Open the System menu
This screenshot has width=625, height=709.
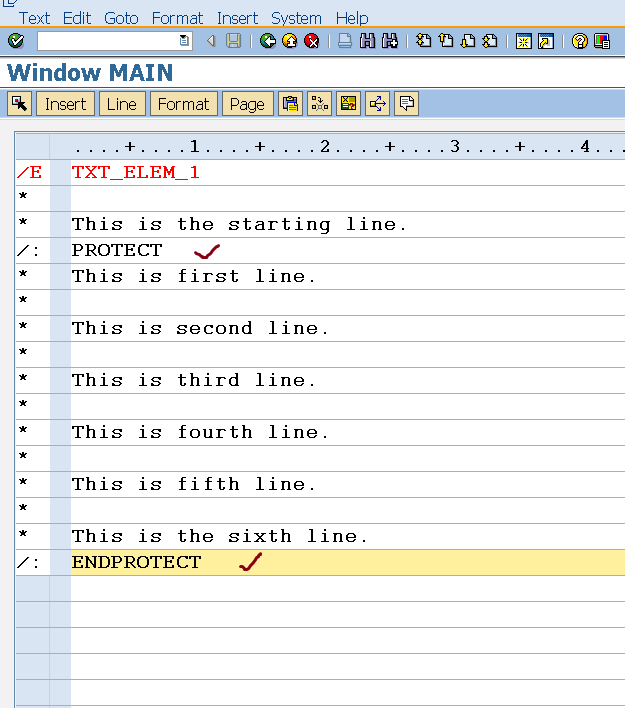(x=296, y=19)
